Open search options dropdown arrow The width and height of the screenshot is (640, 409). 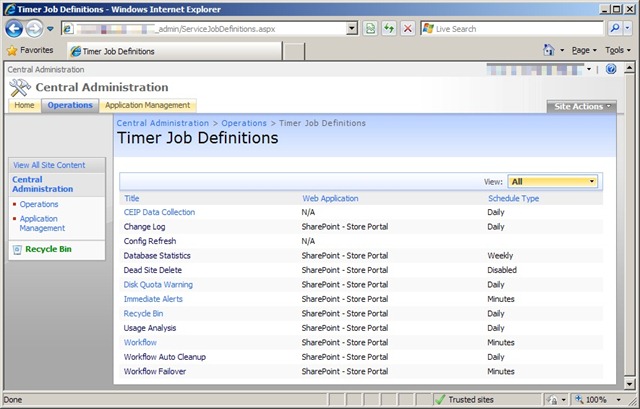pyautogui.click(x=627, y=28)
